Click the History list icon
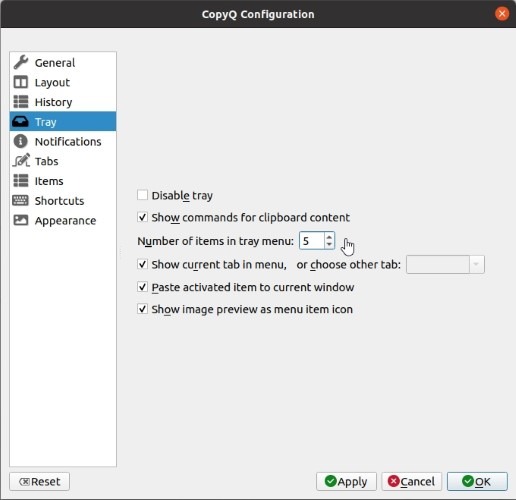The width and height of the screenshot is (516, 500). (21, 102)
